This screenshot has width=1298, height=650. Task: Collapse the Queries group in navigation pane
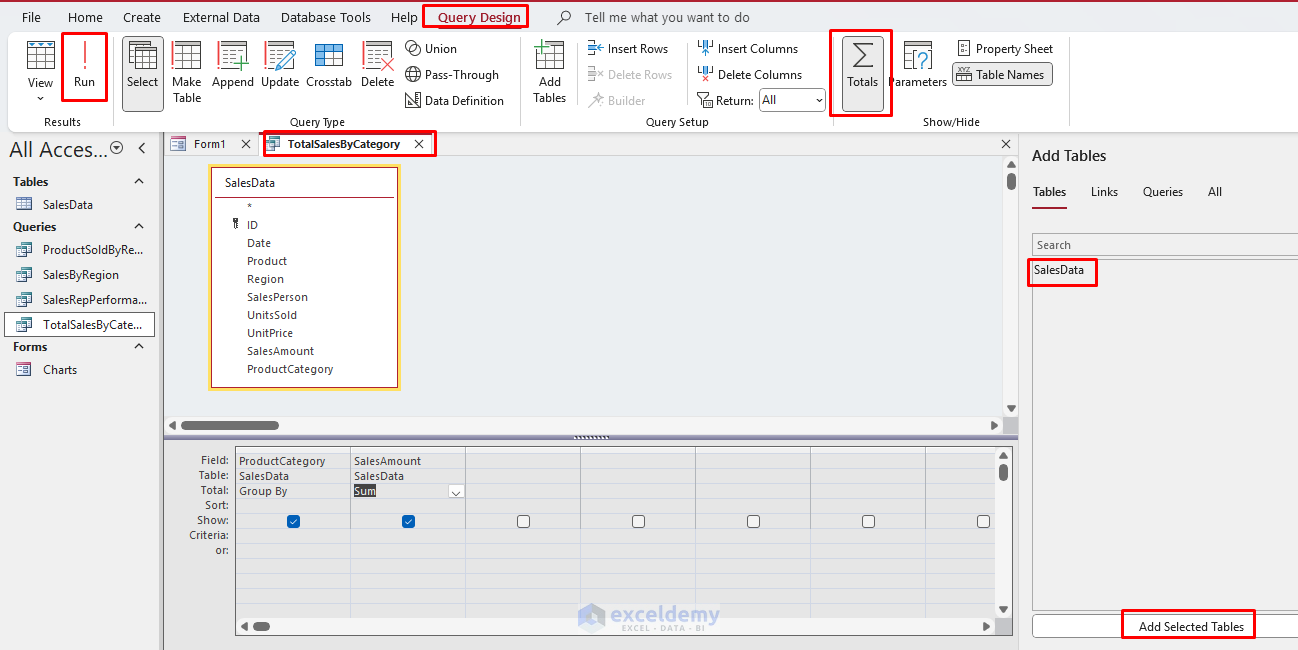click(x=139, y=226)
